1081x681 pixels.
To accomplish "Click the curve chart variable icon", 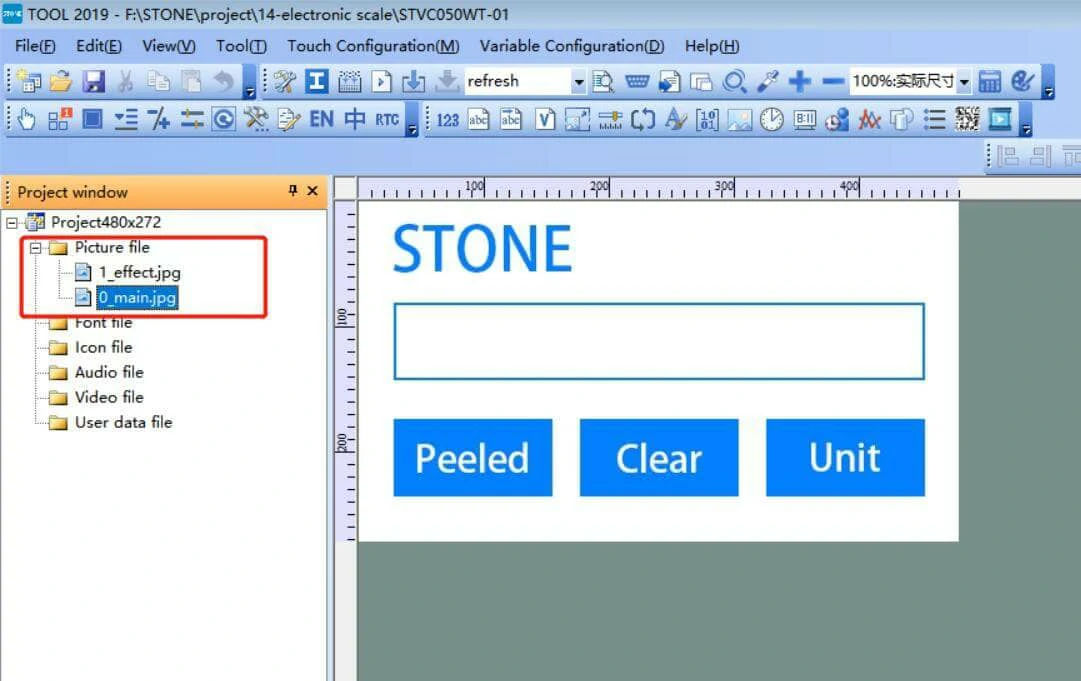I will (869, 120).
